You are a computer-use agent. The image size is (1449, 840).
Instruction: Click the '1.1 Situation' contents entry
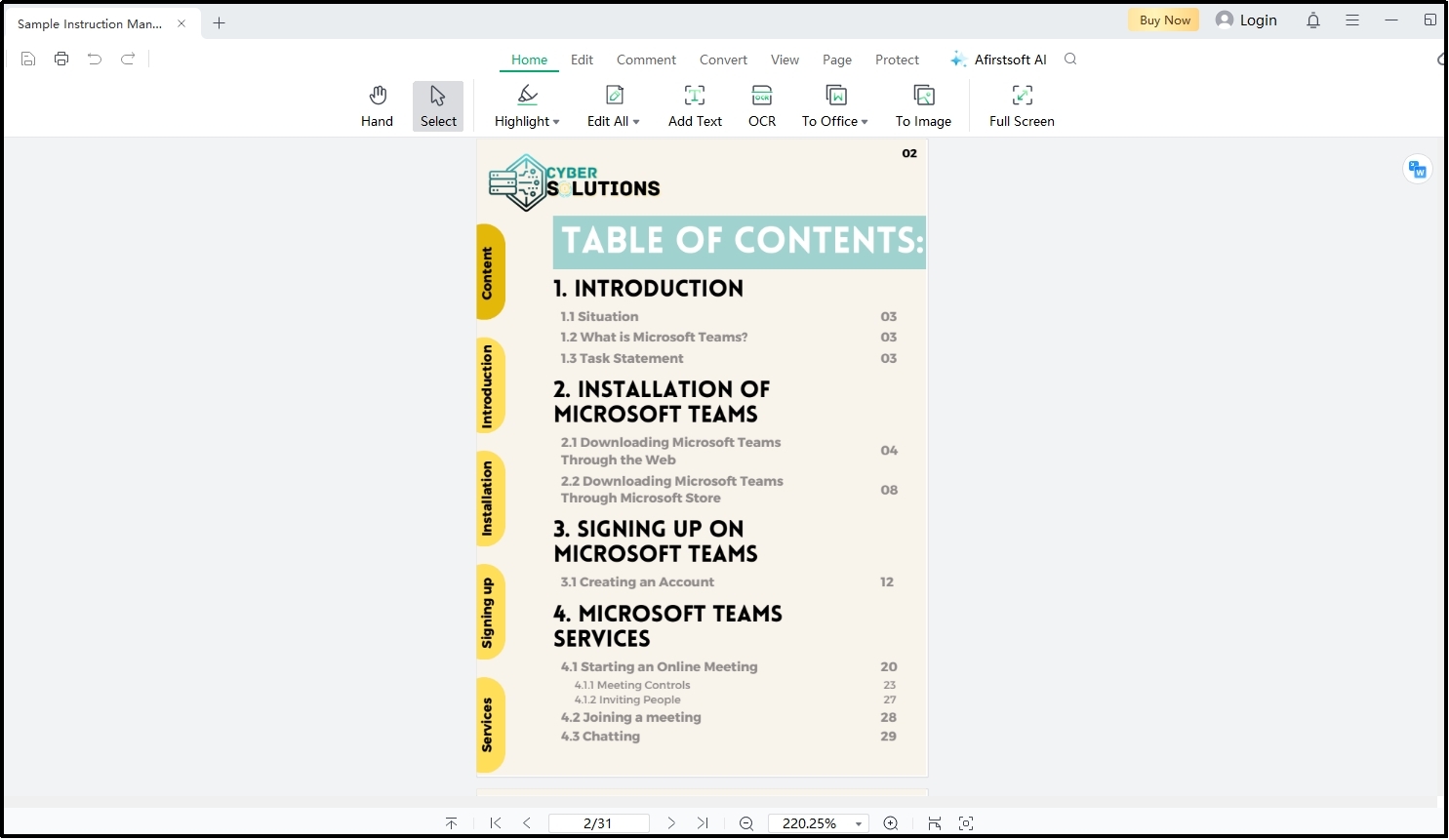click(x=599, y=317)
